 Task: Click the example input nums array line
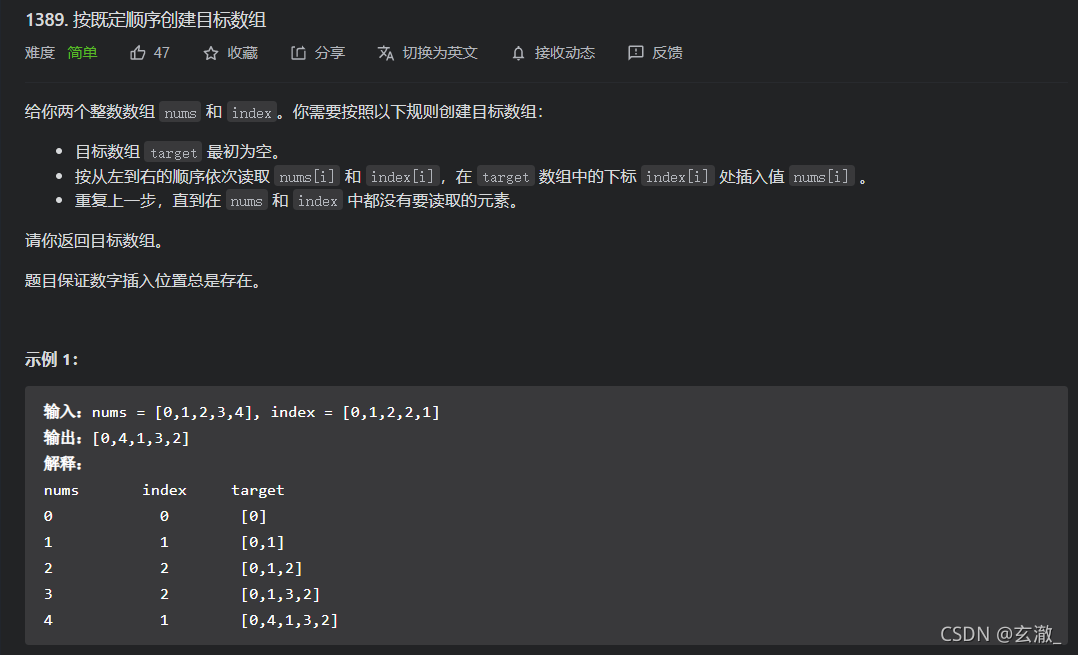tap(241, 412)
